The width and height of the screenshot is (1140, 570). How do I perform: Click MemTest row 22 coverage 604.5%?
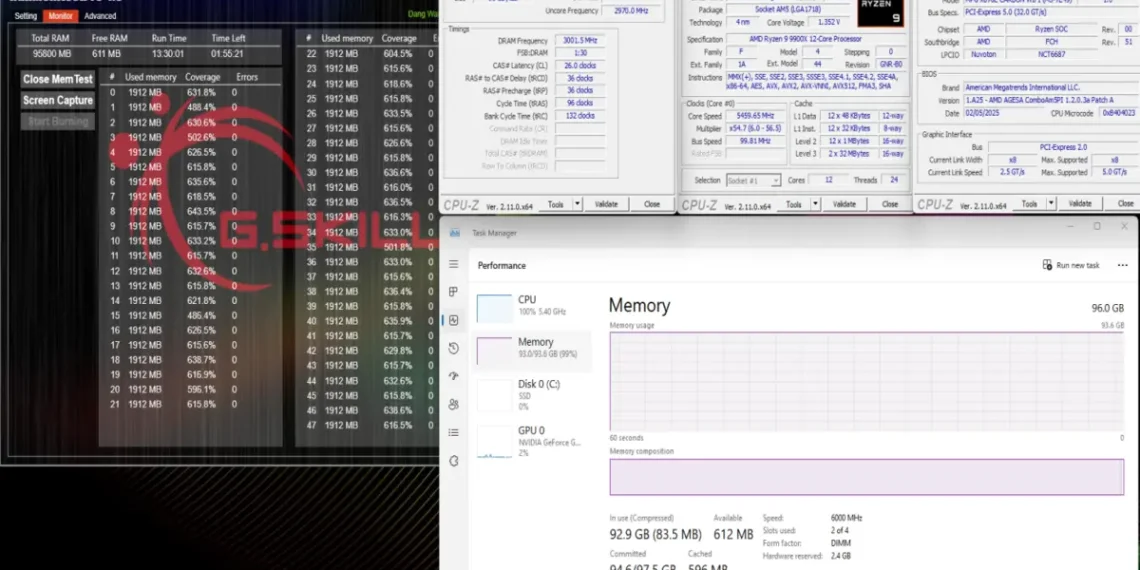pos(398,54)
